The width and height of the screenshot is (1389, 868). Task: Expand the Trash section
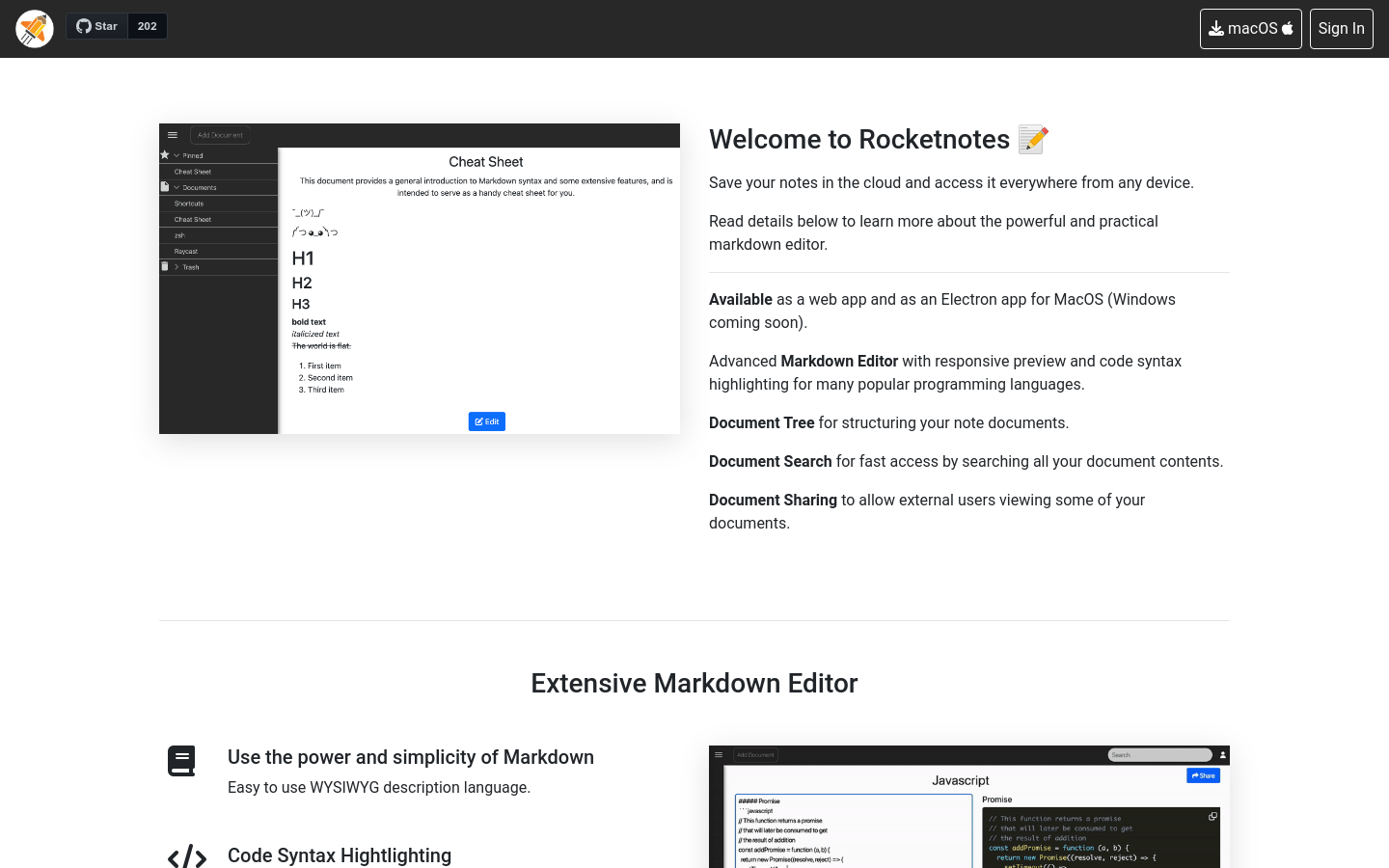coord(177,266)
